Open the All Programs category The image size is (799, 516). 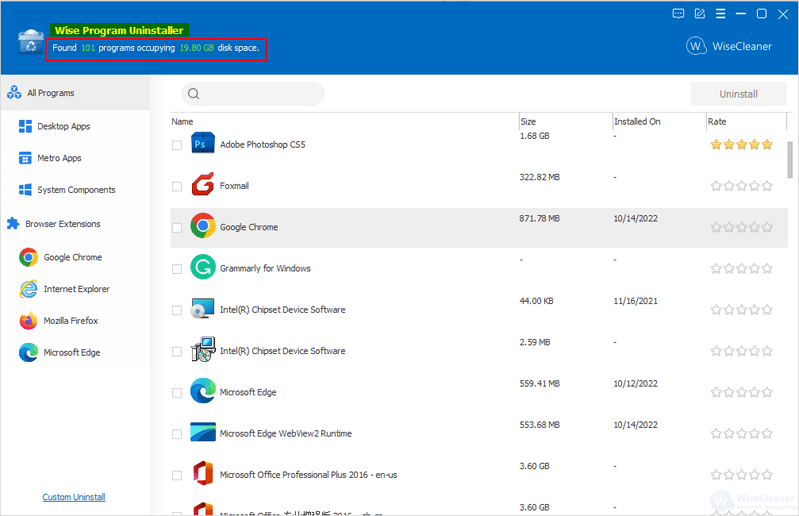tap(75, 93)
